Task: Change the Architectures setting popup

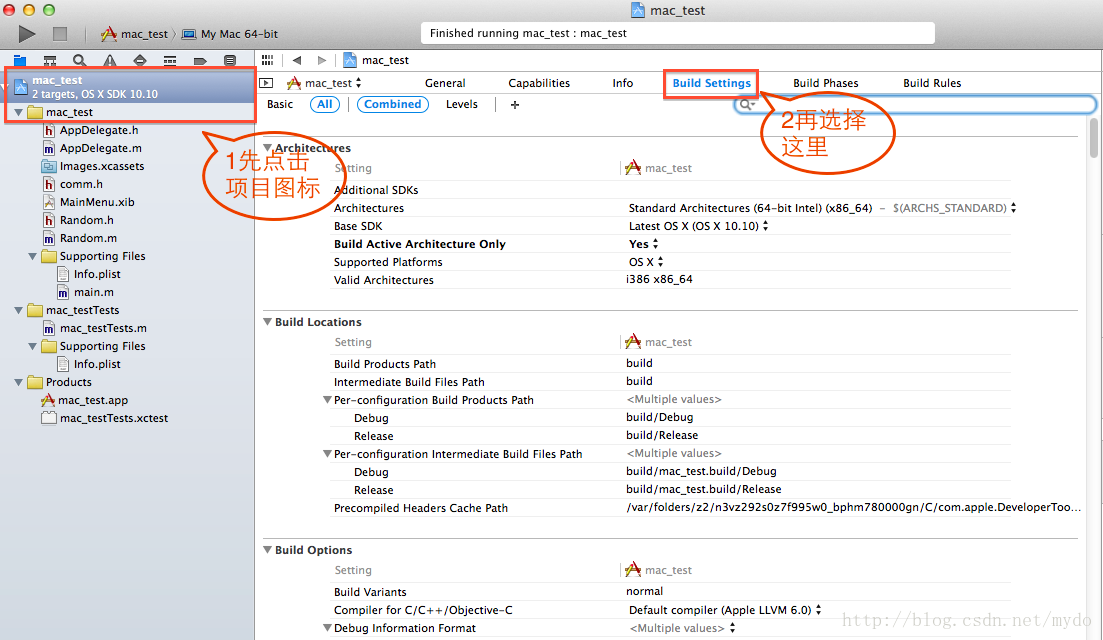Action: click(822, 208)
